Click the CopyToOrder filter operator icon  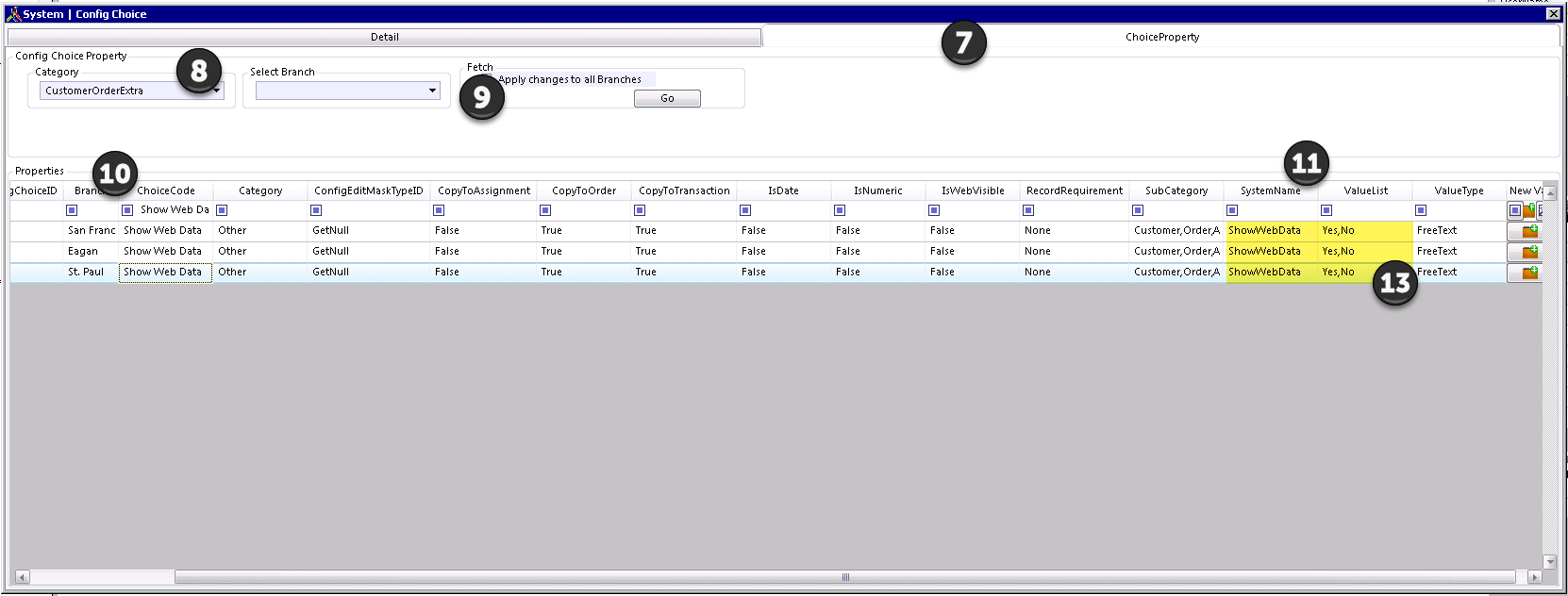coord(545,210)
